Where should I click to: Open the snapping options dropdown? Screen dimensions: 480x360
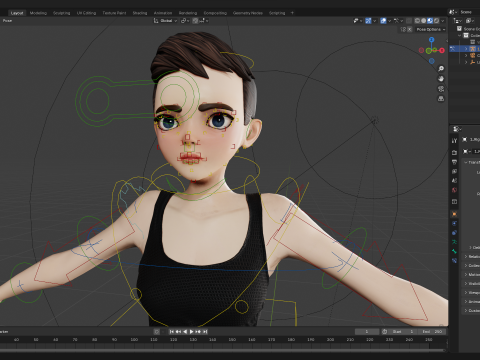pos(204,21)
